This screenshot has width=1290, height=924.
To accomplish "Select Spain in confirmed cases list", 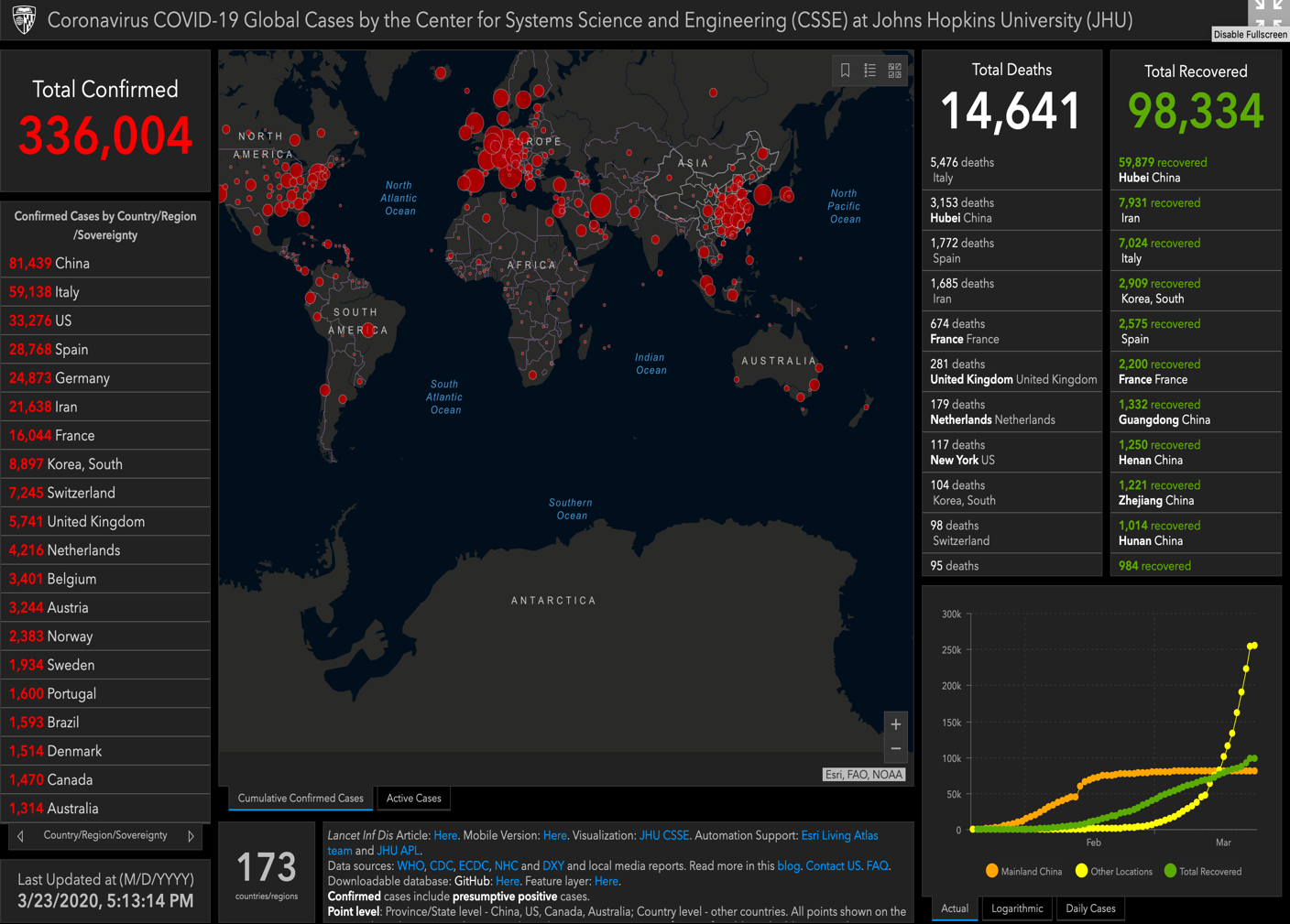I will click(x=105, y=349).
